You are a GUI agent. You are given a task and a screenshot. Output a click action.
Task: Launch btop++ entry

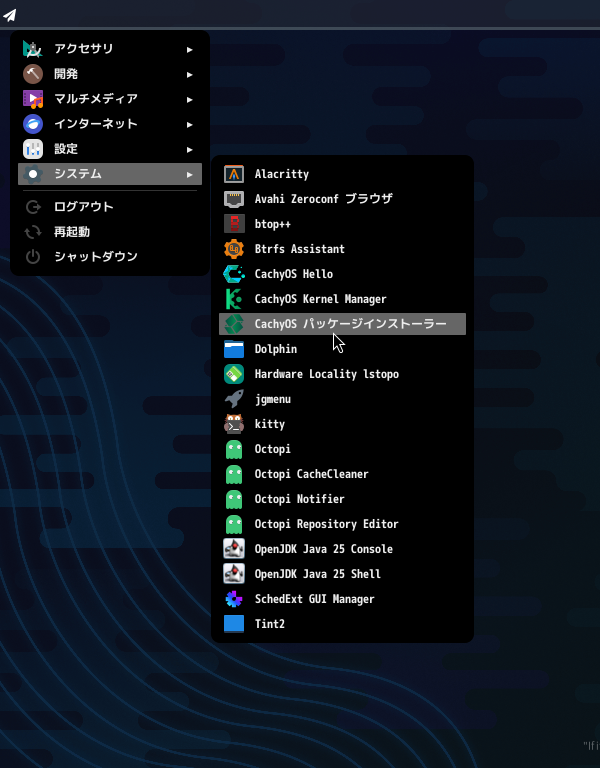(342, 224)
